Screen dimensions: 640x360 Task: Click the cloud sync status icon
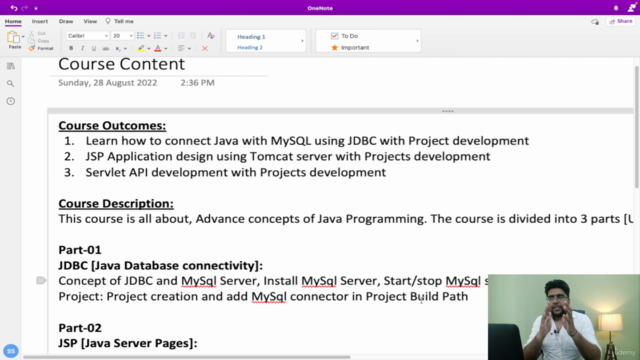coord(595,22)
